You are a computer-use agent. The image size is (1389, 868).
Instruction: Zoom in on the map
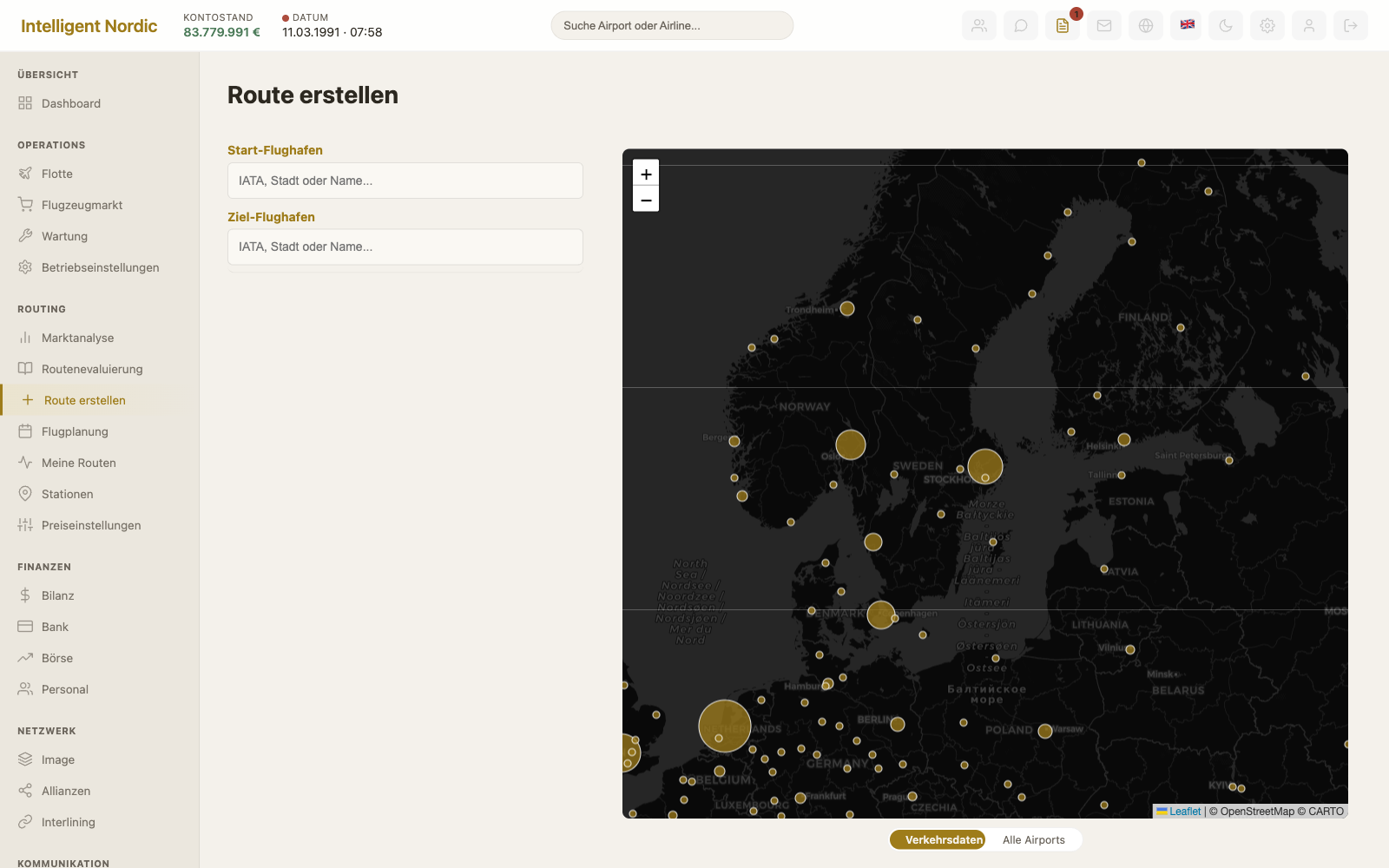pos(646,174)
